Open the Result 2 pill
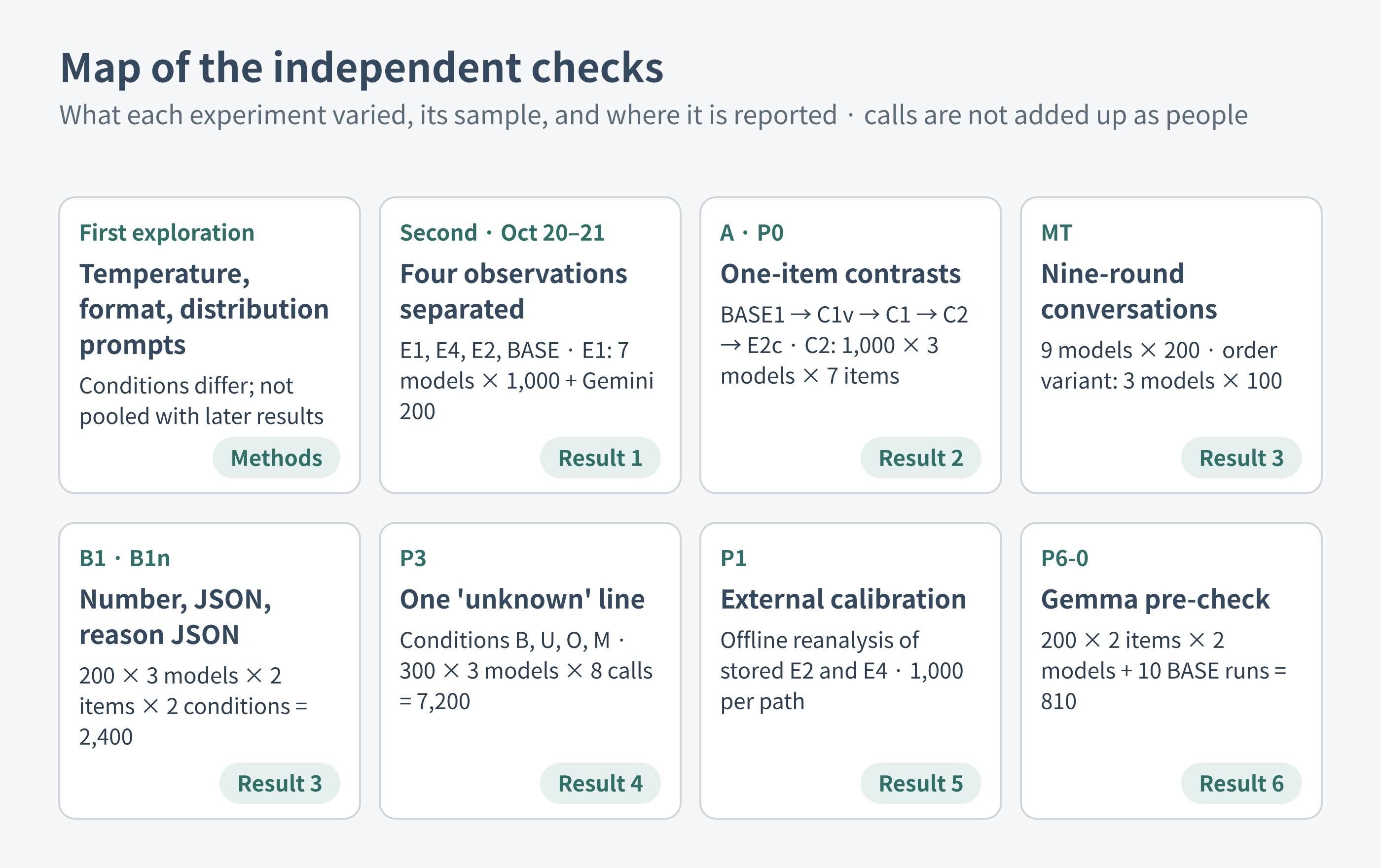The height and width of the screenshot is (868, 1381). pyautogui.click(x=920, y=458)
